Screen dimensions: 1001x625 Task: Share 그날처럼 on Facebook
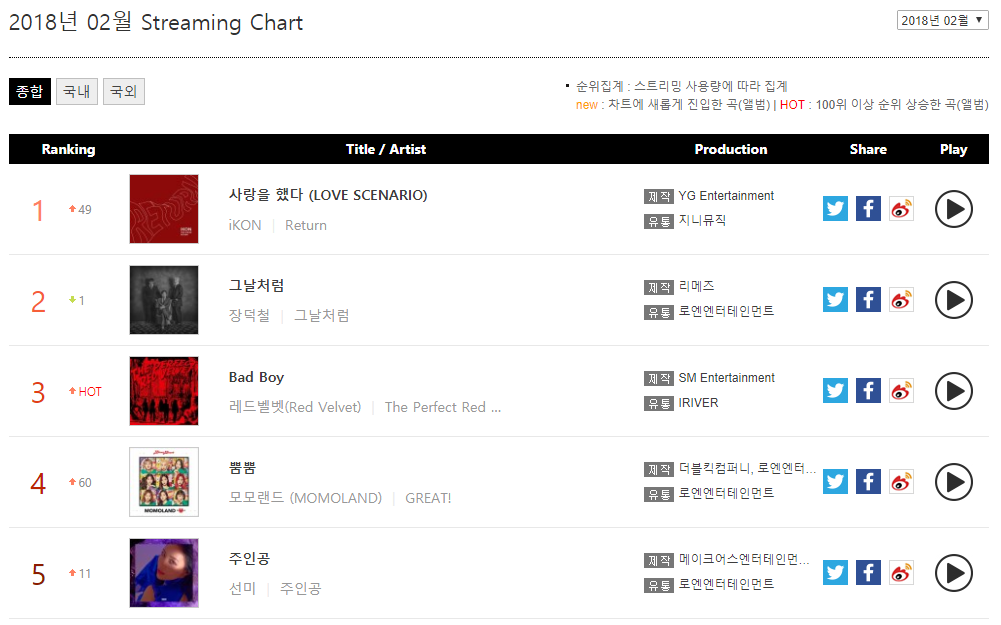868,300
